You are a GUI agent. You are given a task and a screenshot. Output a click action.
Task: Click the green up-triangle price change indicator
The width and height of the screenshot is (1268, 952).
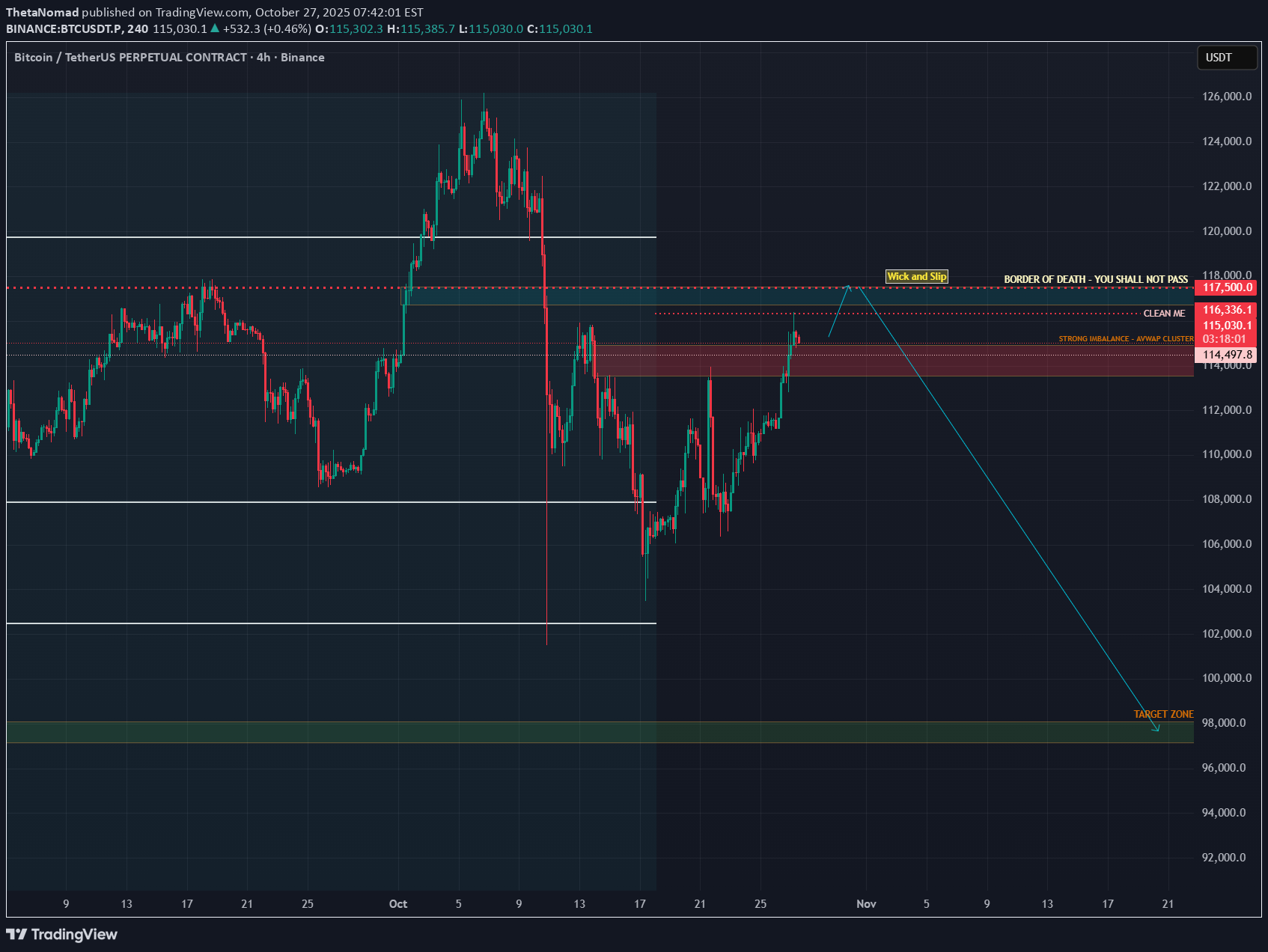[x=215, y=28]
